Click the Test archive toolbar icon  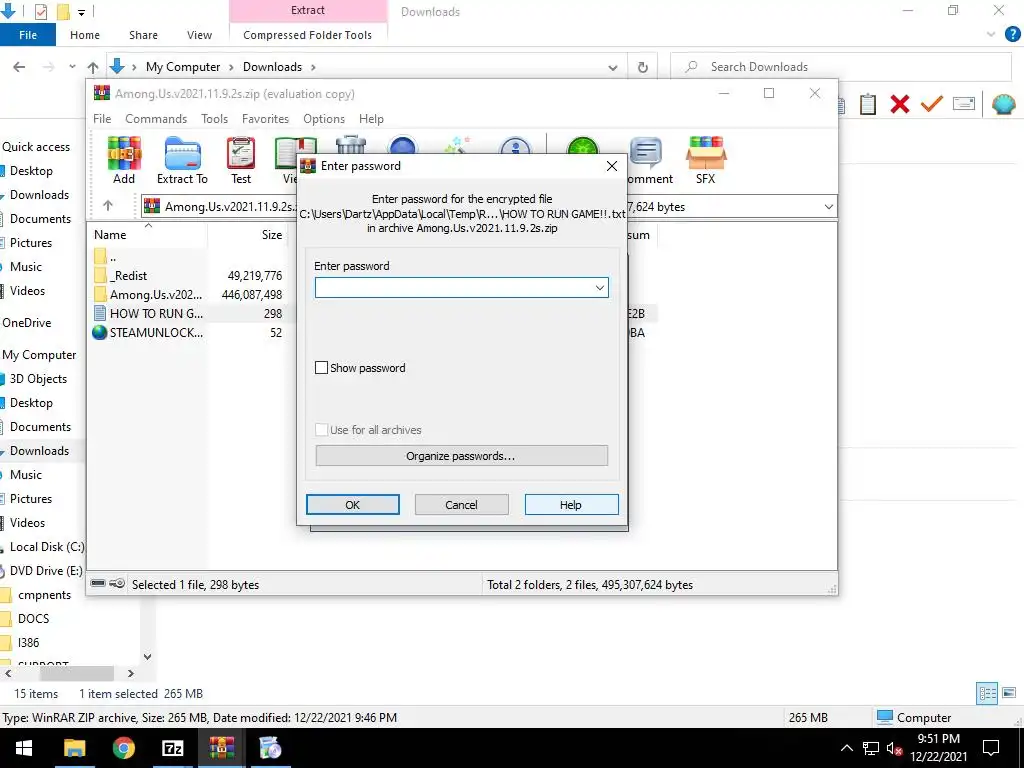coord(241,160)
